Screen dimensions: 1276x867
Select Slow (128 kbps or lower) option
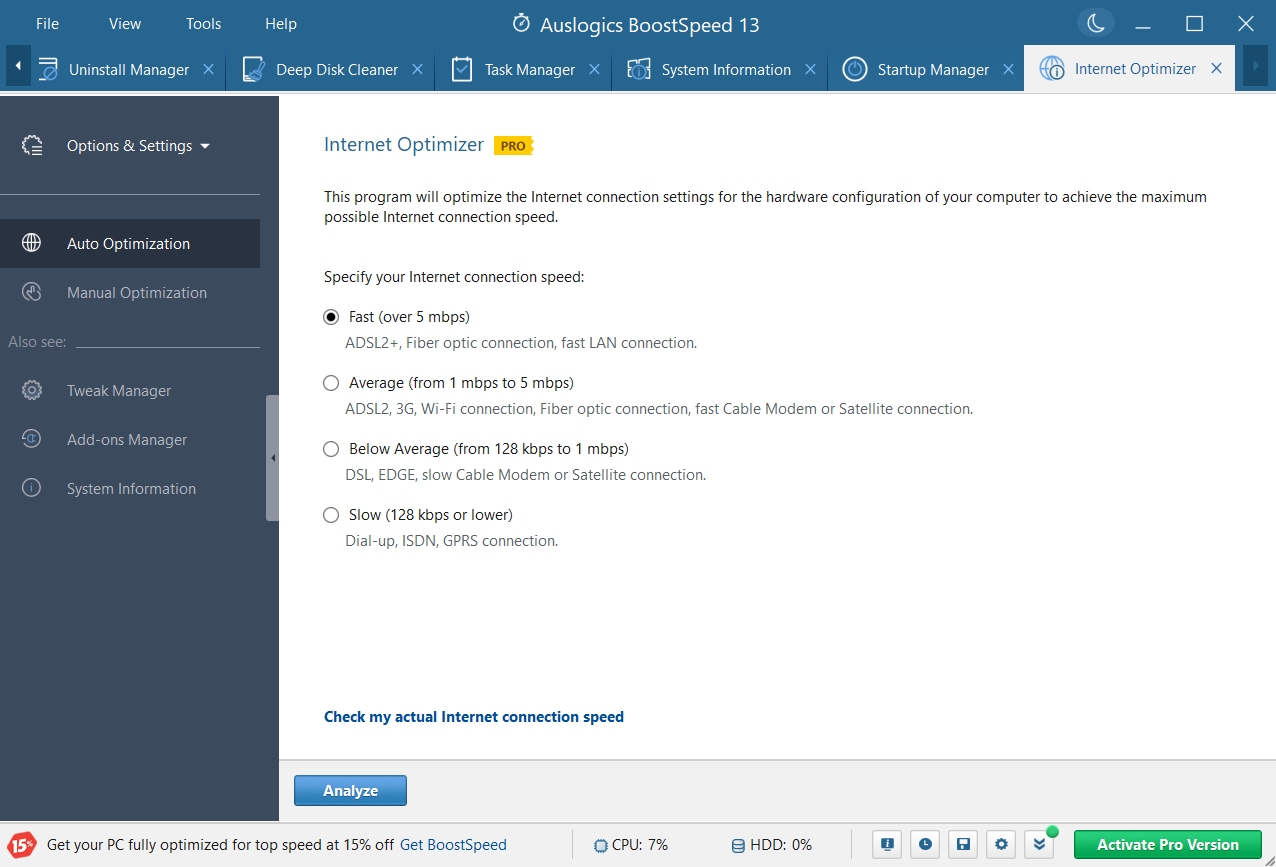tap(331, 515)
